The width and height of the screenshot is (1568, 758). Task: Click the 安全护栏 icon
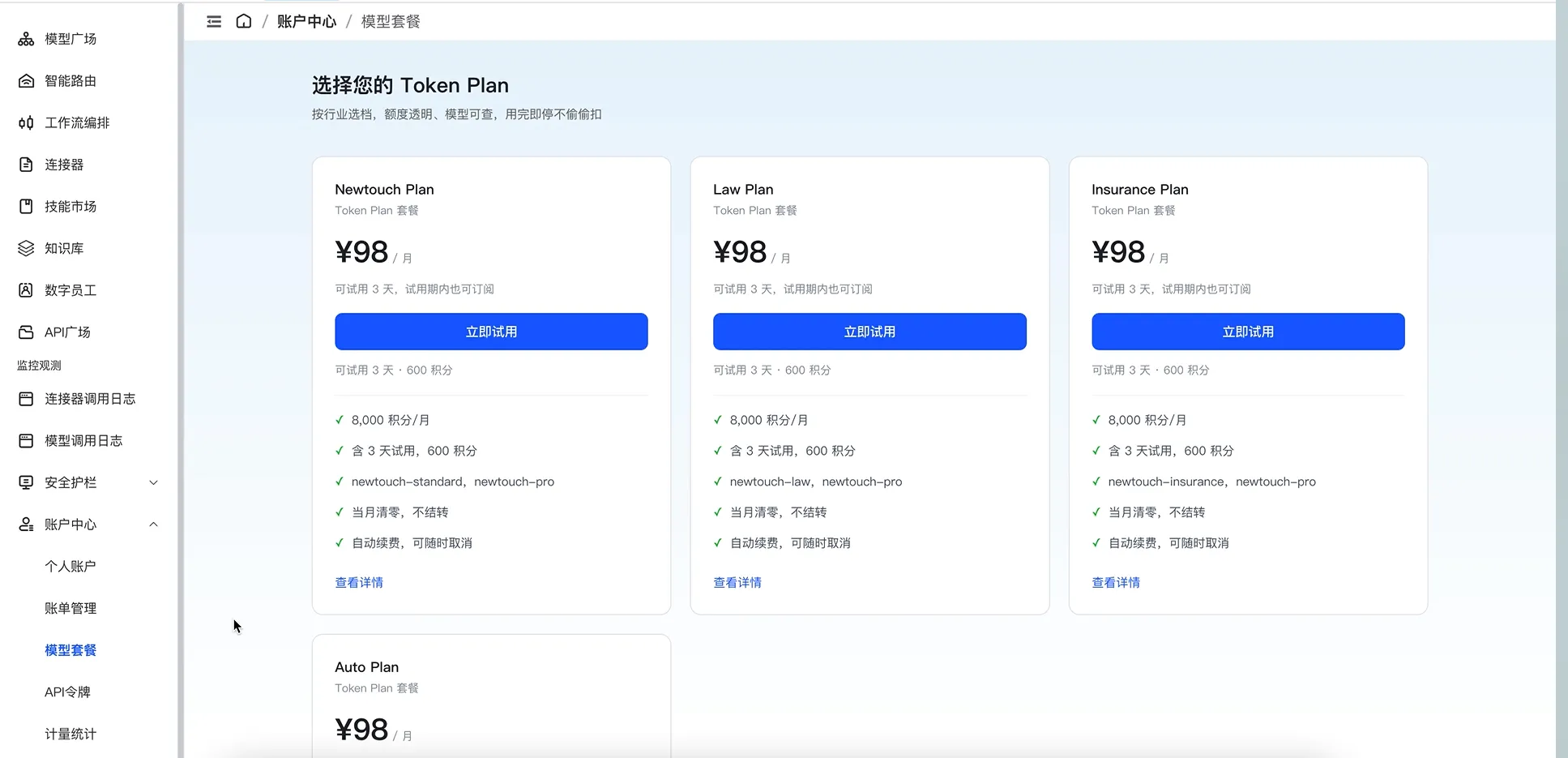26,482
